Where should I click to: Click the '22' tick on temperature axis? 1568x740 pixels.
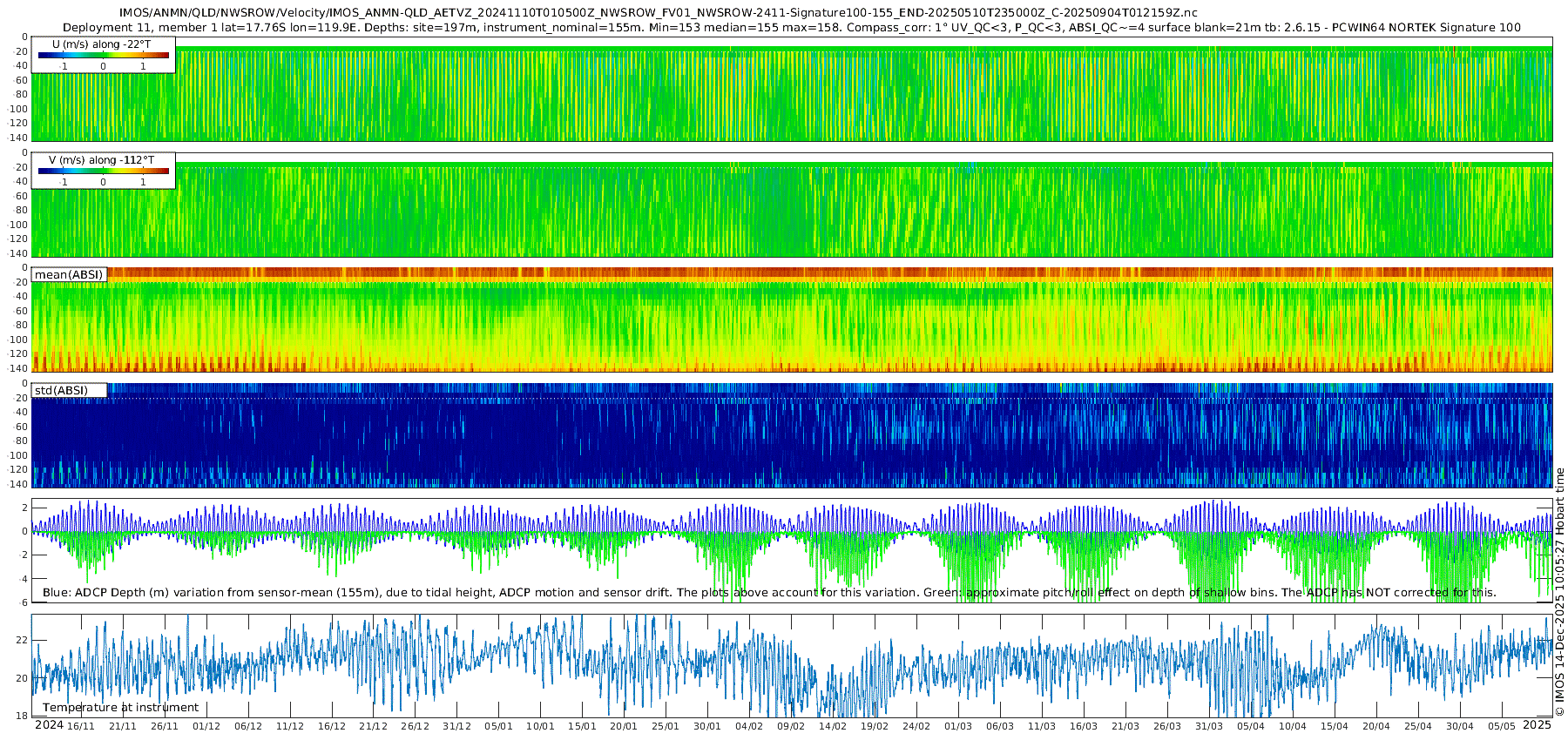coord(23,640)
